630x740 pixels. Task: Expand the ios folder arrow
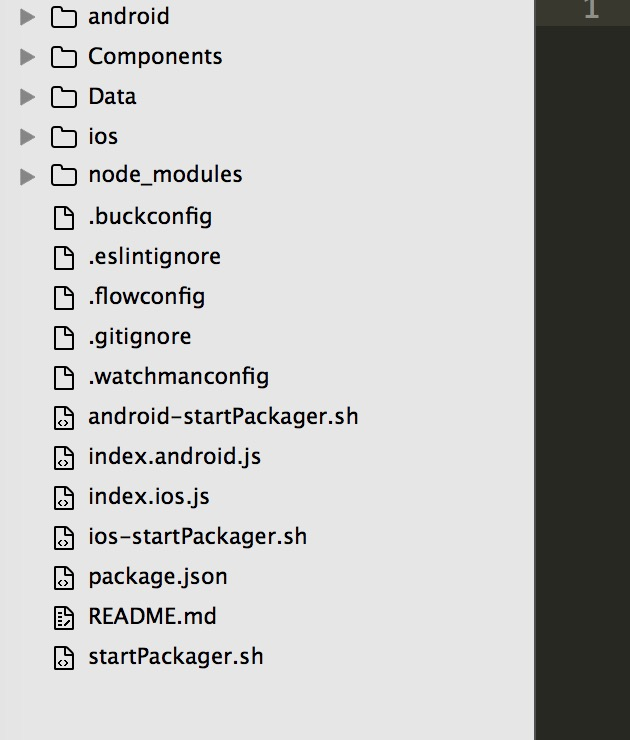[27, 137]
